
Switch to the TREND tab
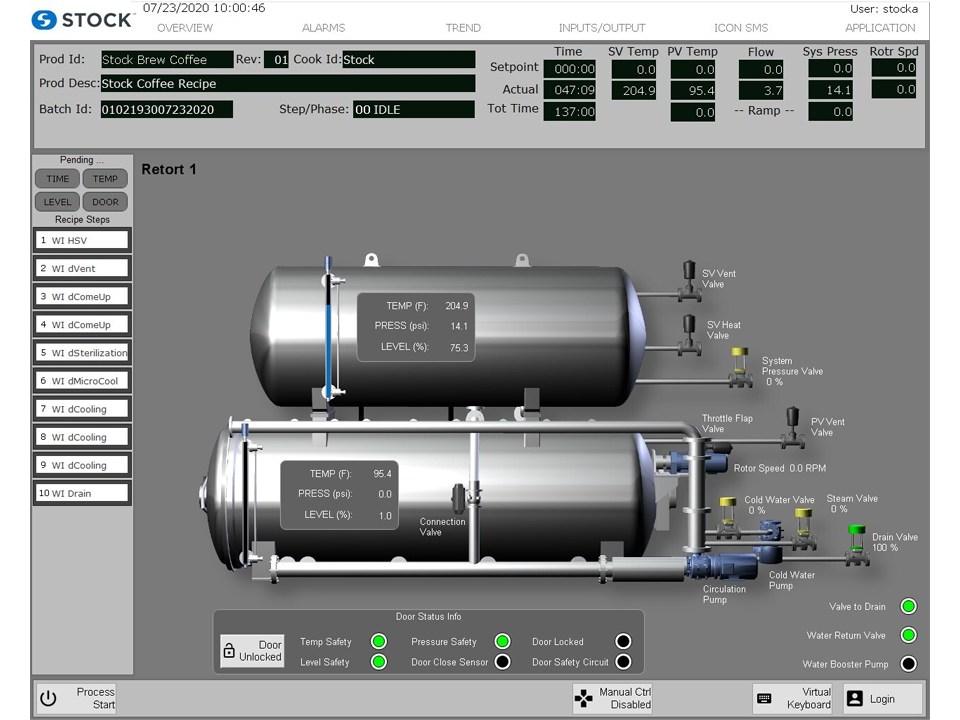(463, 28)
